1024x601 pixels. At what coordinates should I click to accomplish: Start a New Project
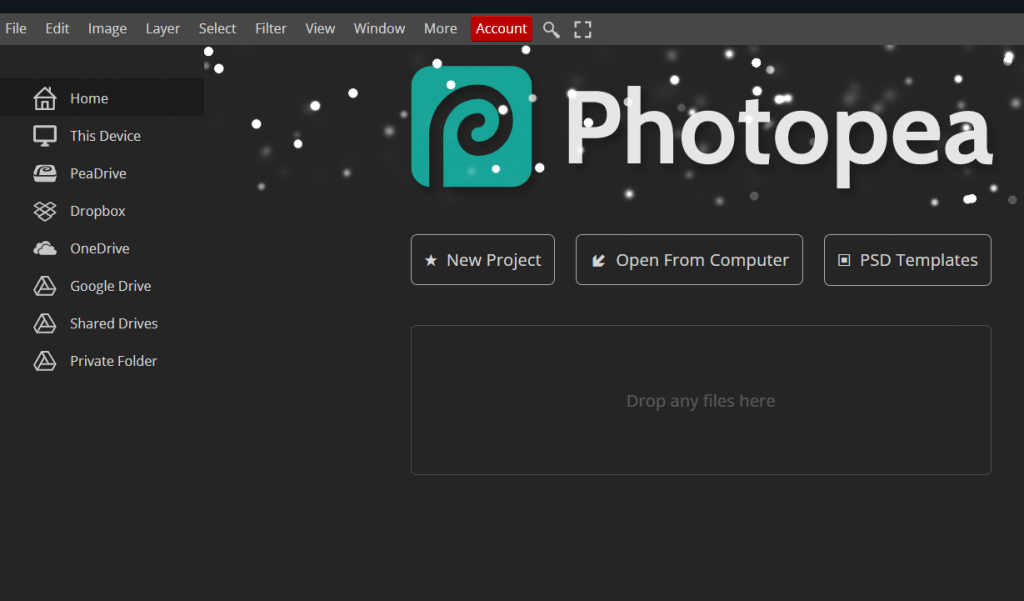482,259
